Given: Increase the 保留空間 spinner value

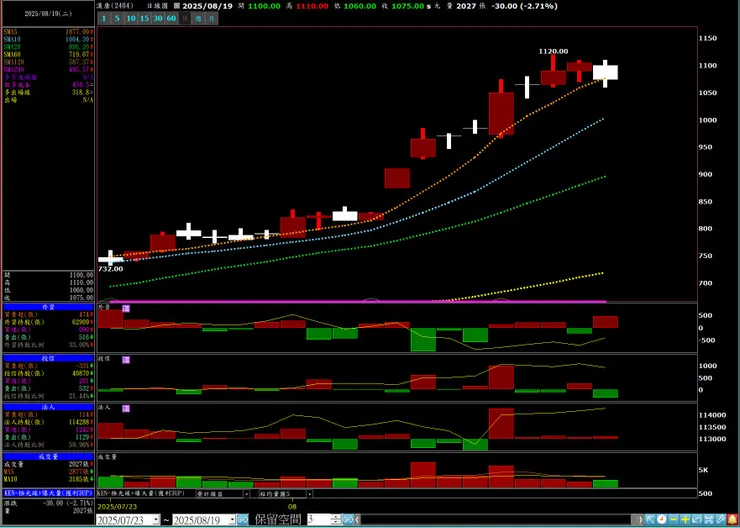Looking at the screenshot, I should [x=336, y=517].
